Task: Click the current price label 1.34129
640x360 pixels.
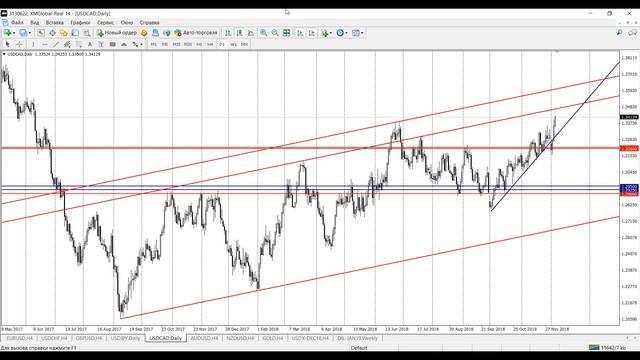Action: click(629, 117)
